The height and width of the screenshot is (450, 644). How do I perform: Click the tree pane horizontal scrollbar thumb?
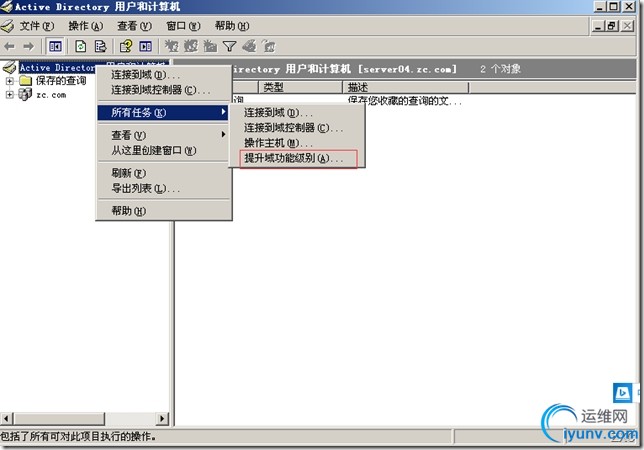tap(59, 419)
